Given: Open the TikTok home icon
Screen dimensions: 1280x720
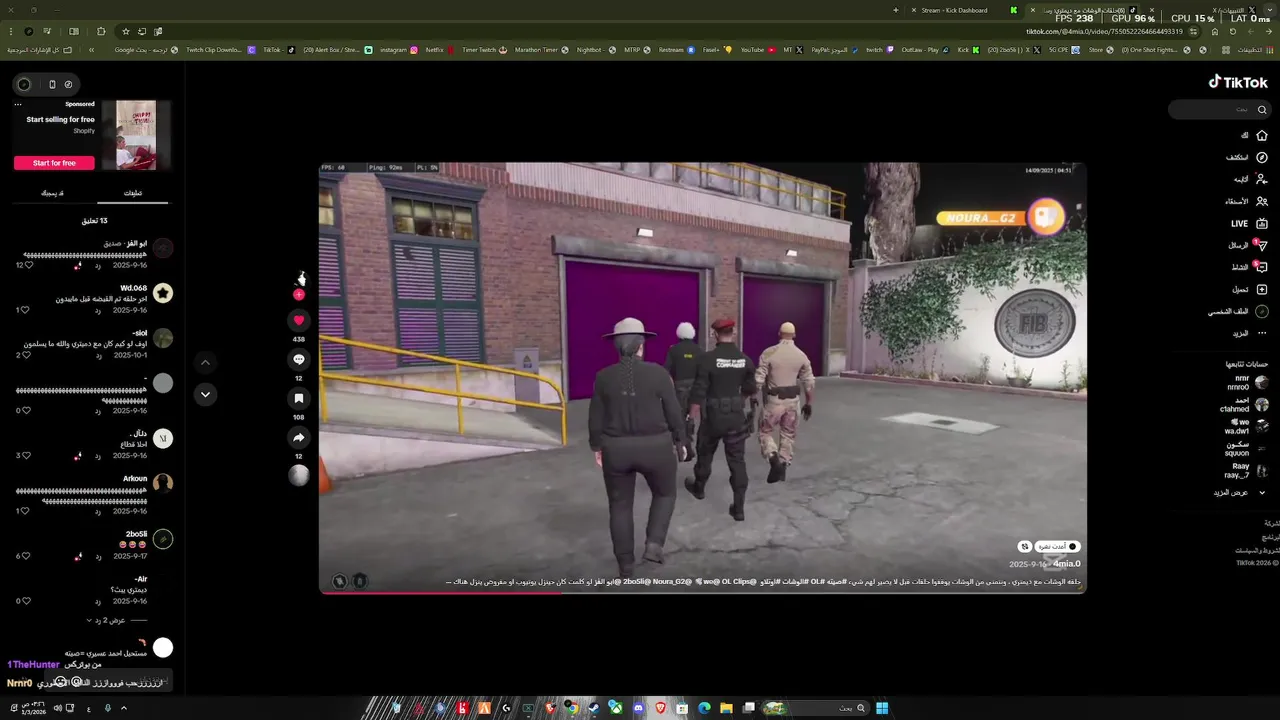Looking at the screenshot, I should pyautogui.click(x=1262, y=135).
